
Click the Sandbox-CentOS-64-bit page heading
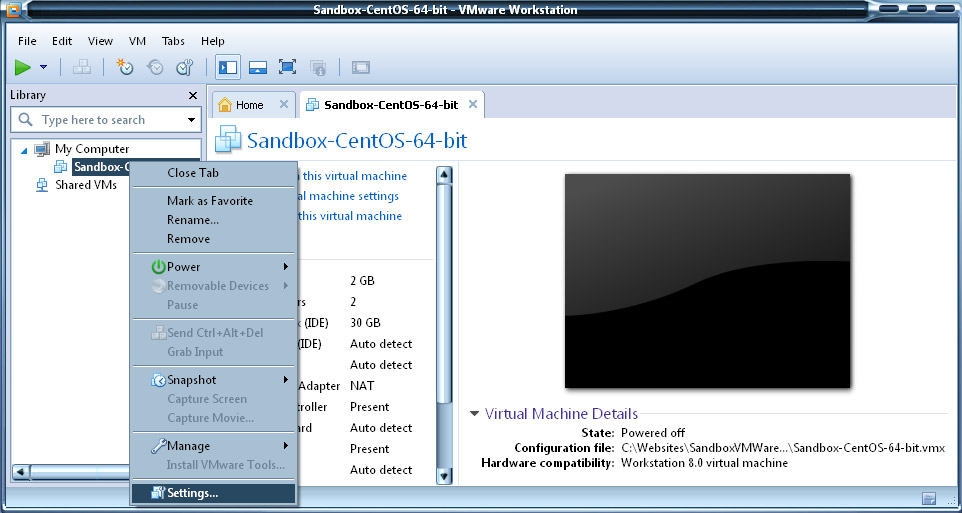(356, 141)
